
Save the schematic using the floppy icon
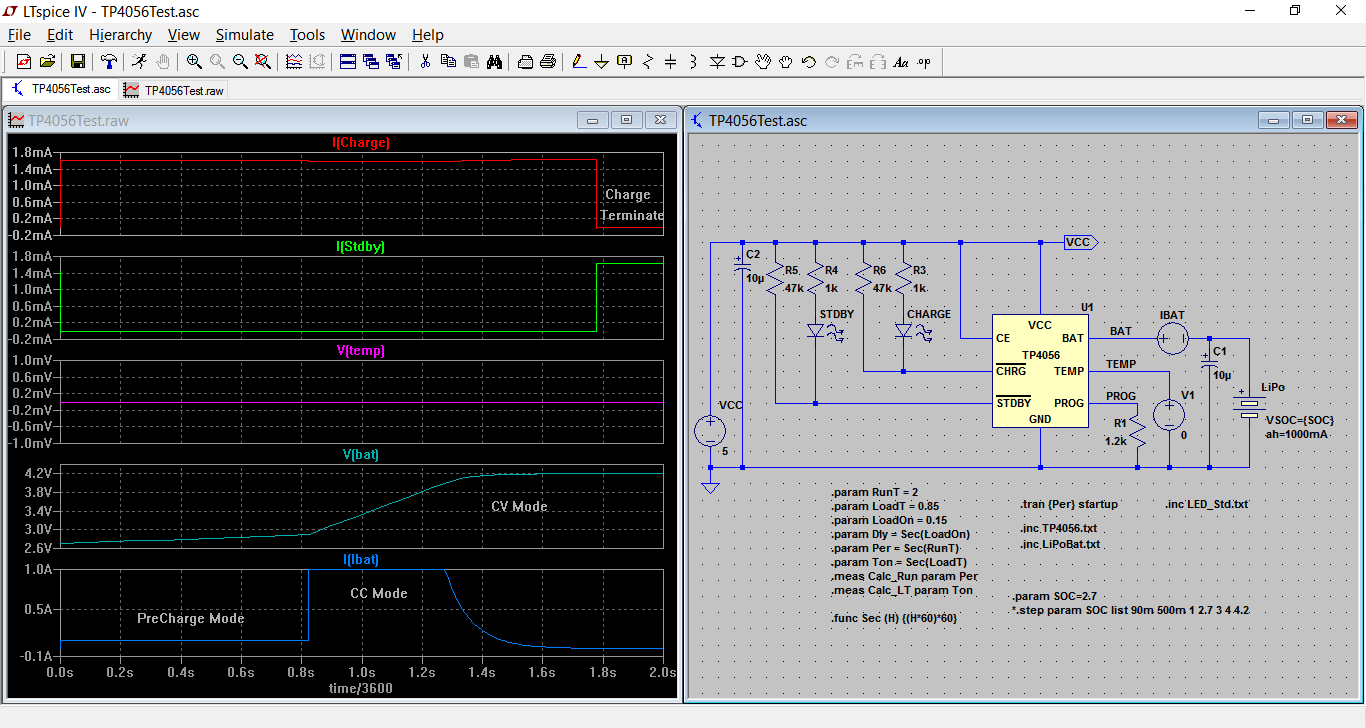77,62
